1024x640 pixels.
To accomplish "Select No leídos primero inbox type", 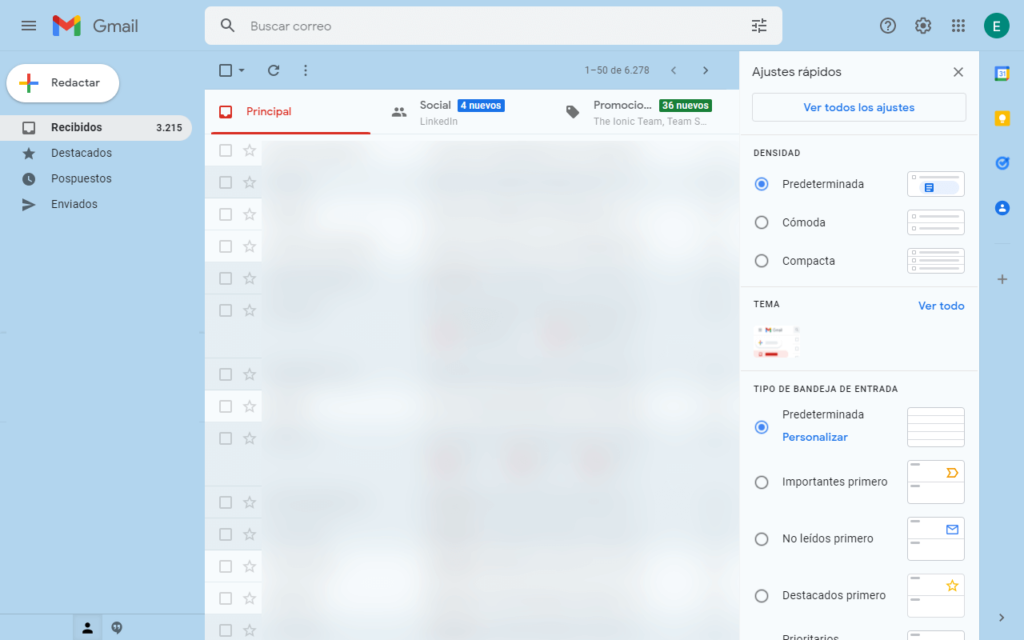I will coord(762,539).
